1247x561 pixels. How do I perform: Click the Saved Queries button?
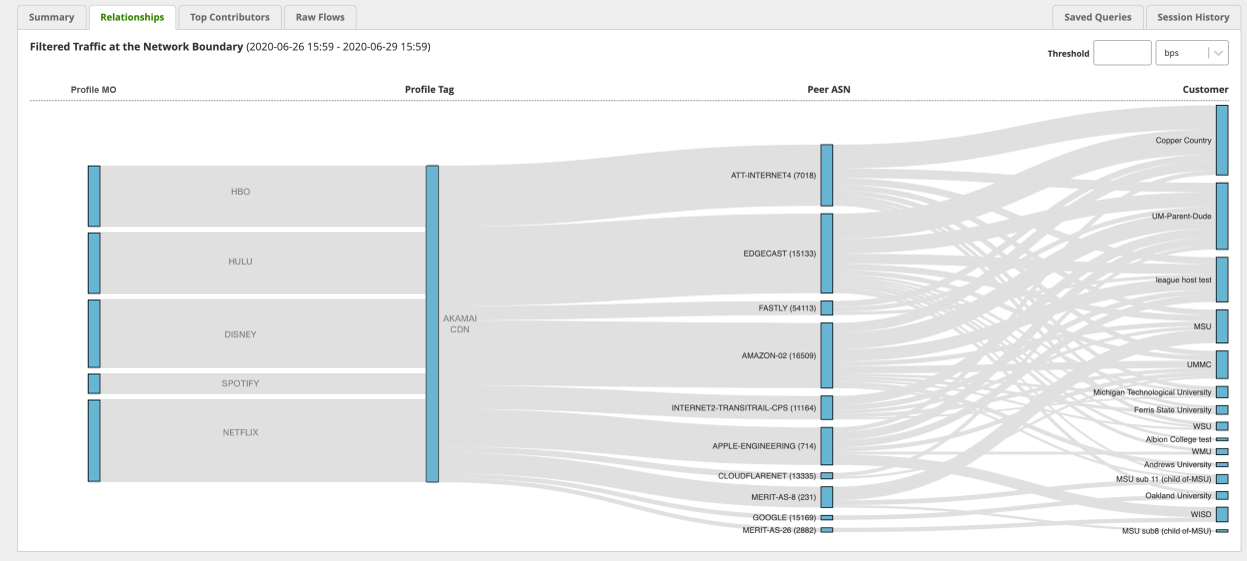pos(1097,17)
